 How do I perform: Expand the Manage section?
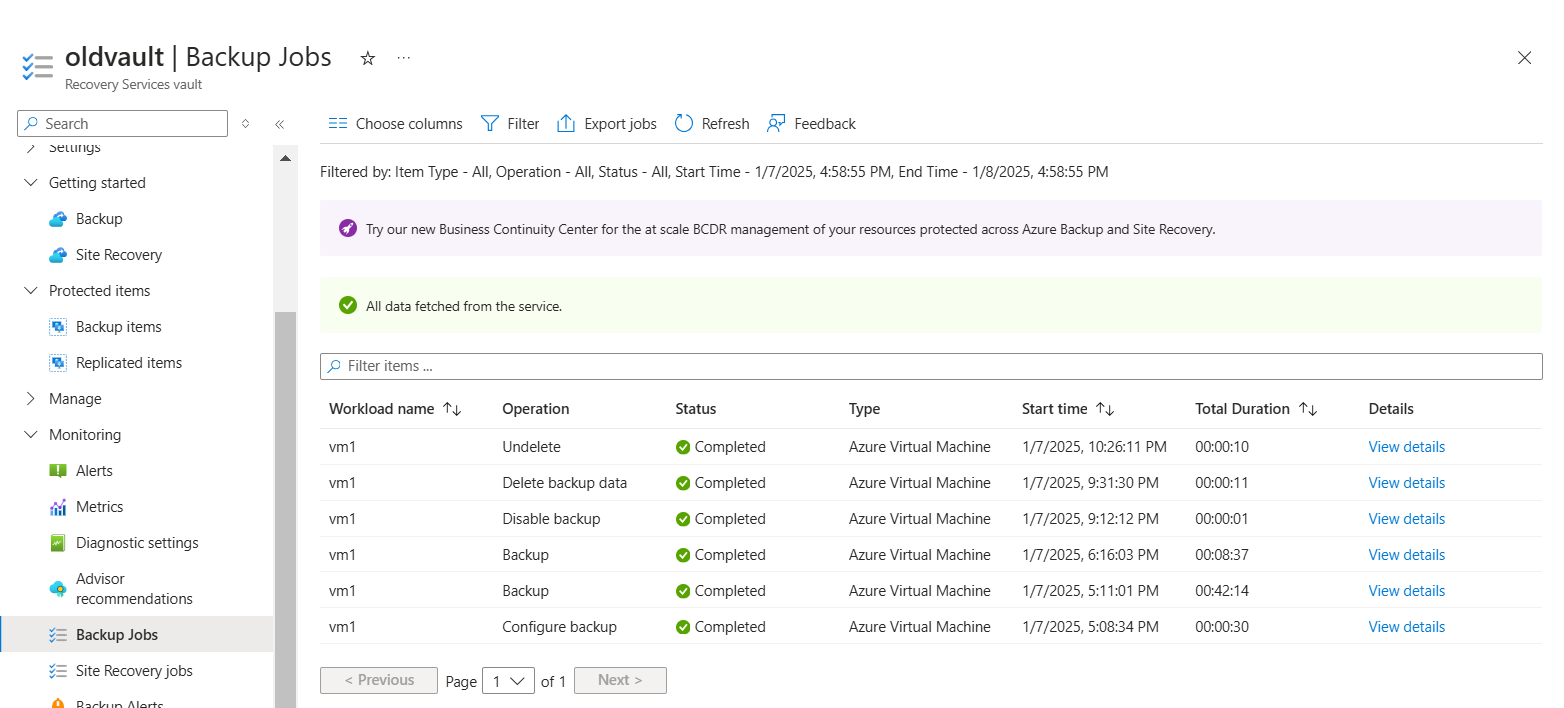pos(30,399)
